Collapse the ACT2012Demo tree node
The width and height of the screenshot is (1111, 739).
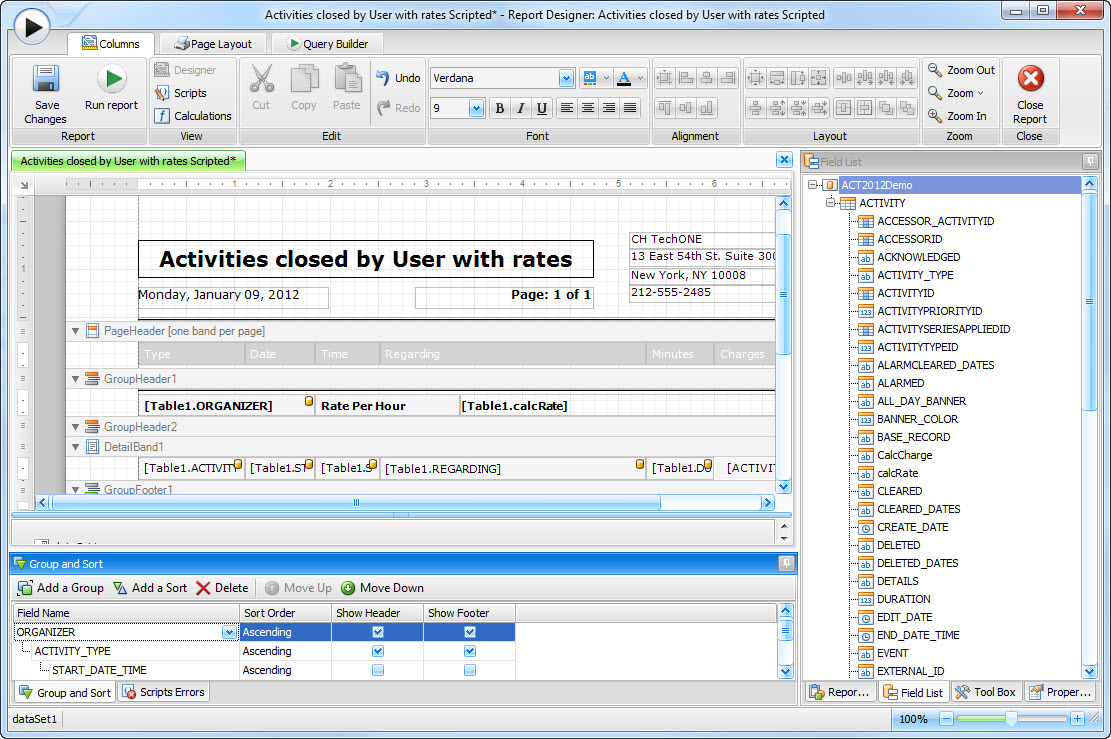813,185
